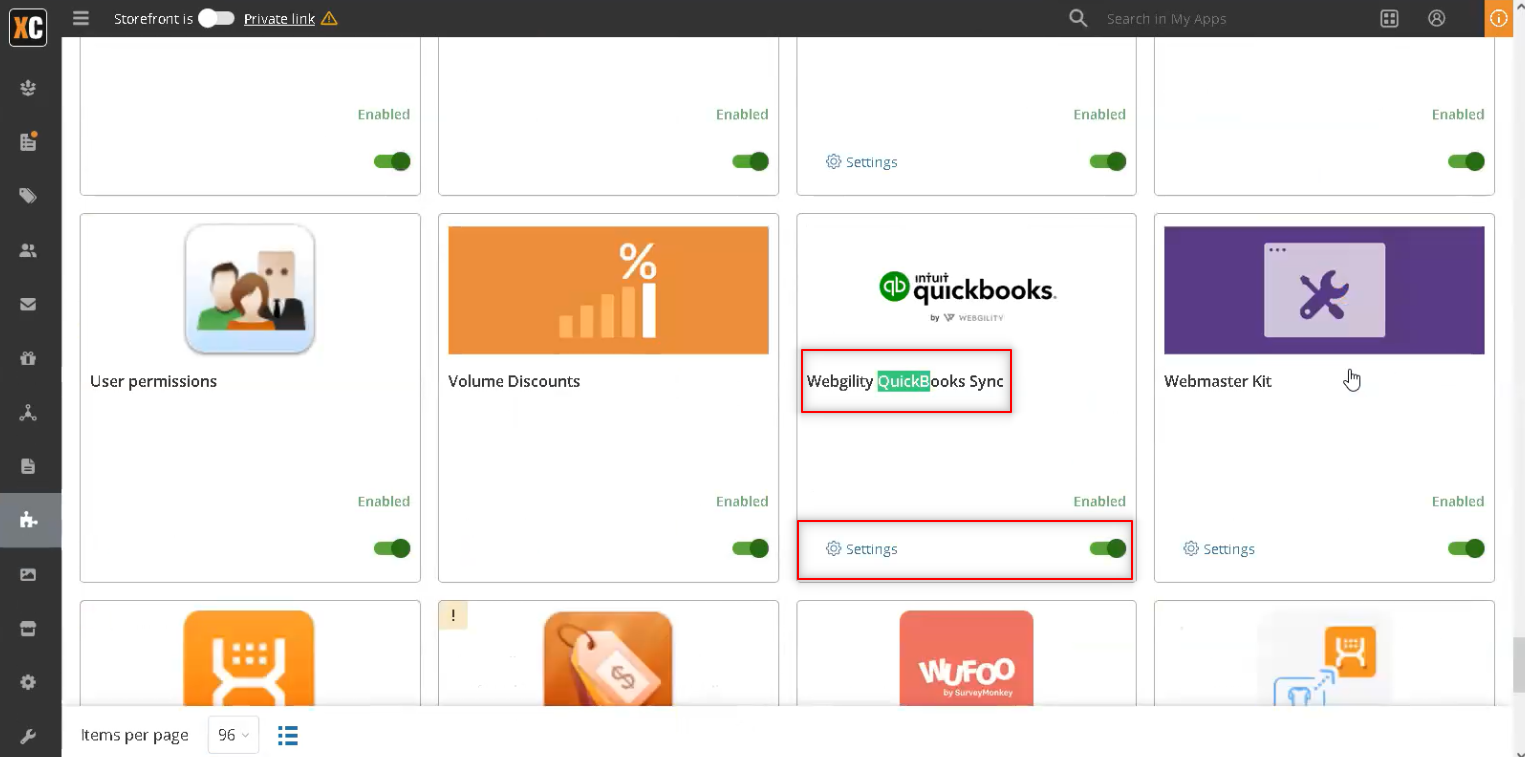Image resolution: width=1525 pixels, height=757 pixels.
Task: Disable the Webgility QuickBooks Sync toggle
Action: coord(1108,548)
